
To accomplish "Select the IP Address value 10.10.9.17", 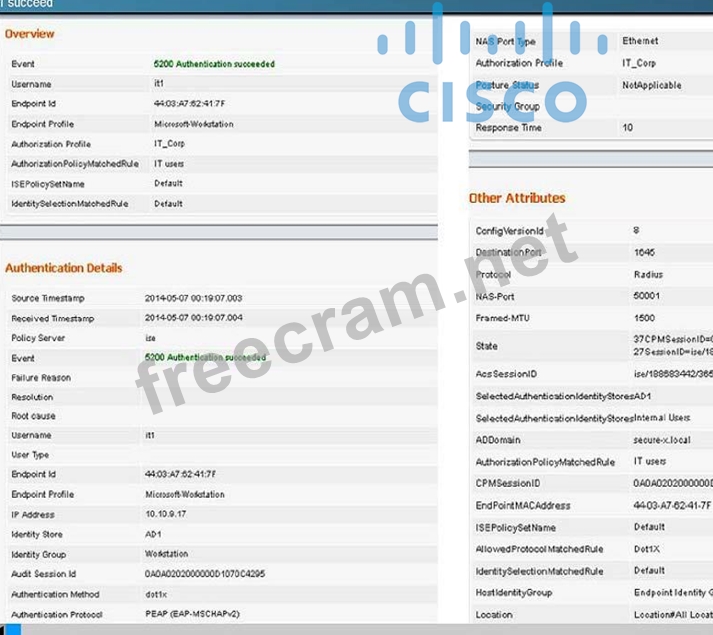I will pos(166,514).
